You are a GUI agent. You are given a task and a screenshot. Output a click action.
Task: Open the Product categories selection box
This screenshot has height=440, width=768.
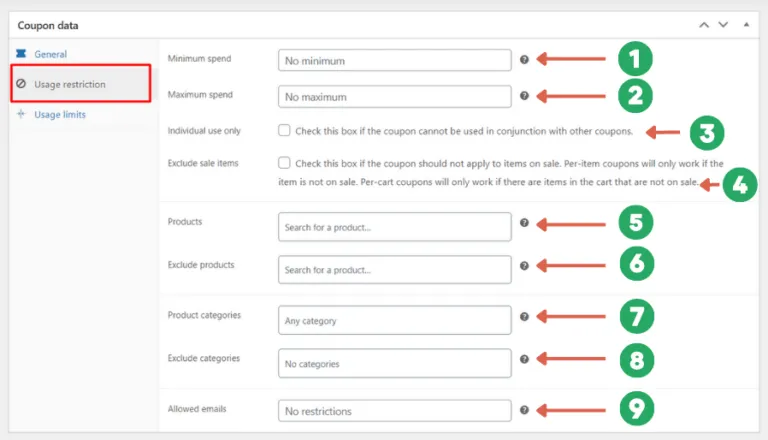coord(395,320)
